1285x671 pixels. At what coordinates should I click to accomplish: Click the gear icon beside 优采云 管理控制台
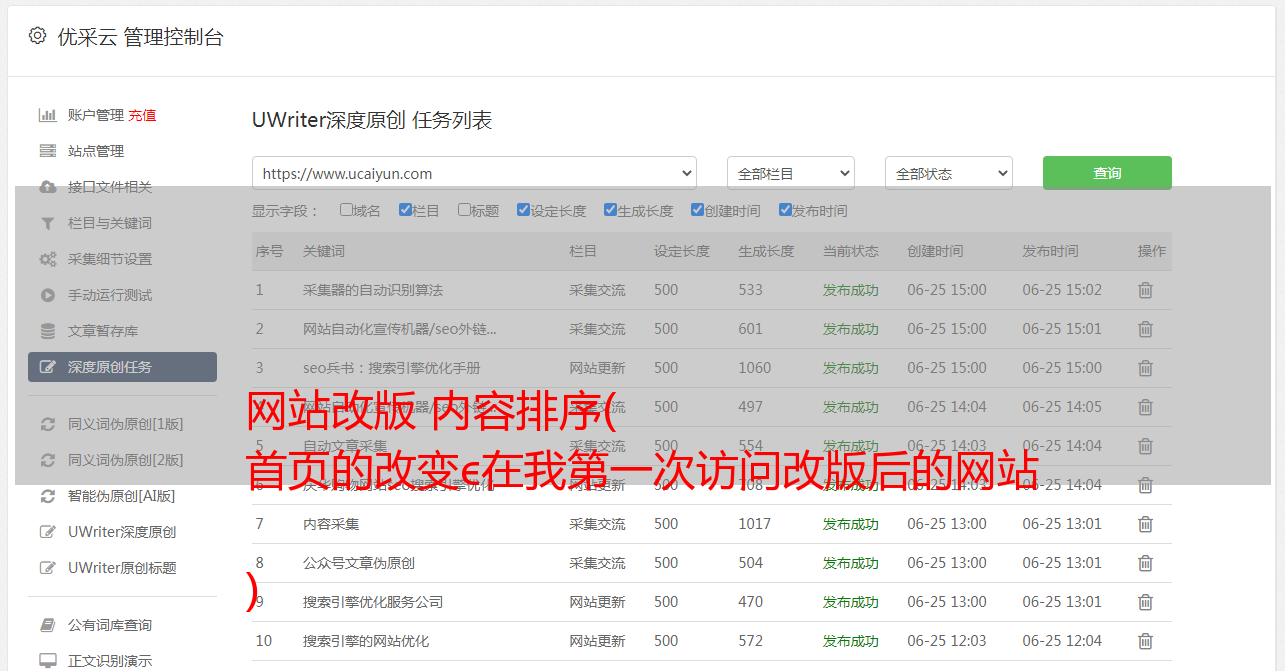(37, 36)
